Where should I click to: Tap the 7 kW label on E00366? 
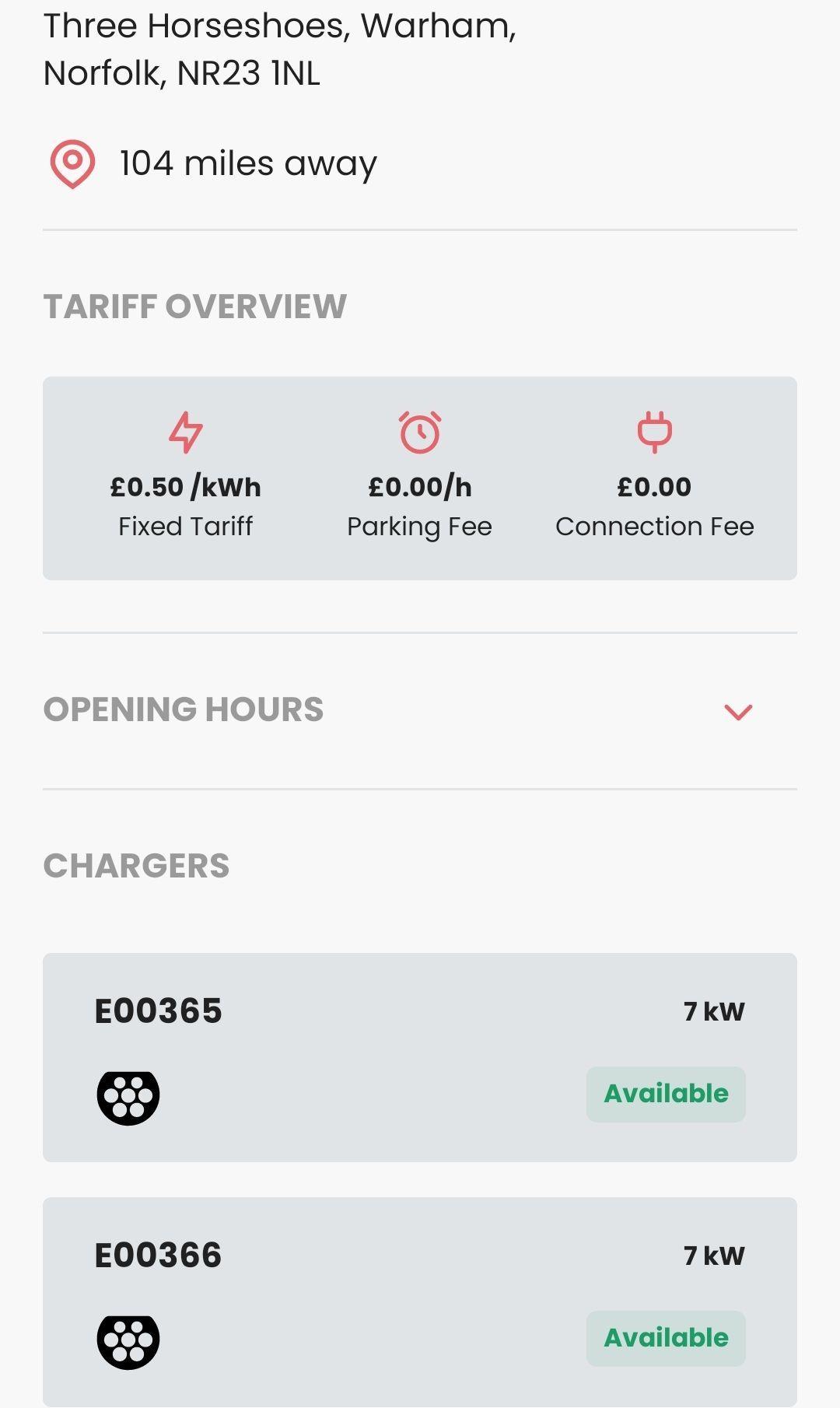point(714,1256)
